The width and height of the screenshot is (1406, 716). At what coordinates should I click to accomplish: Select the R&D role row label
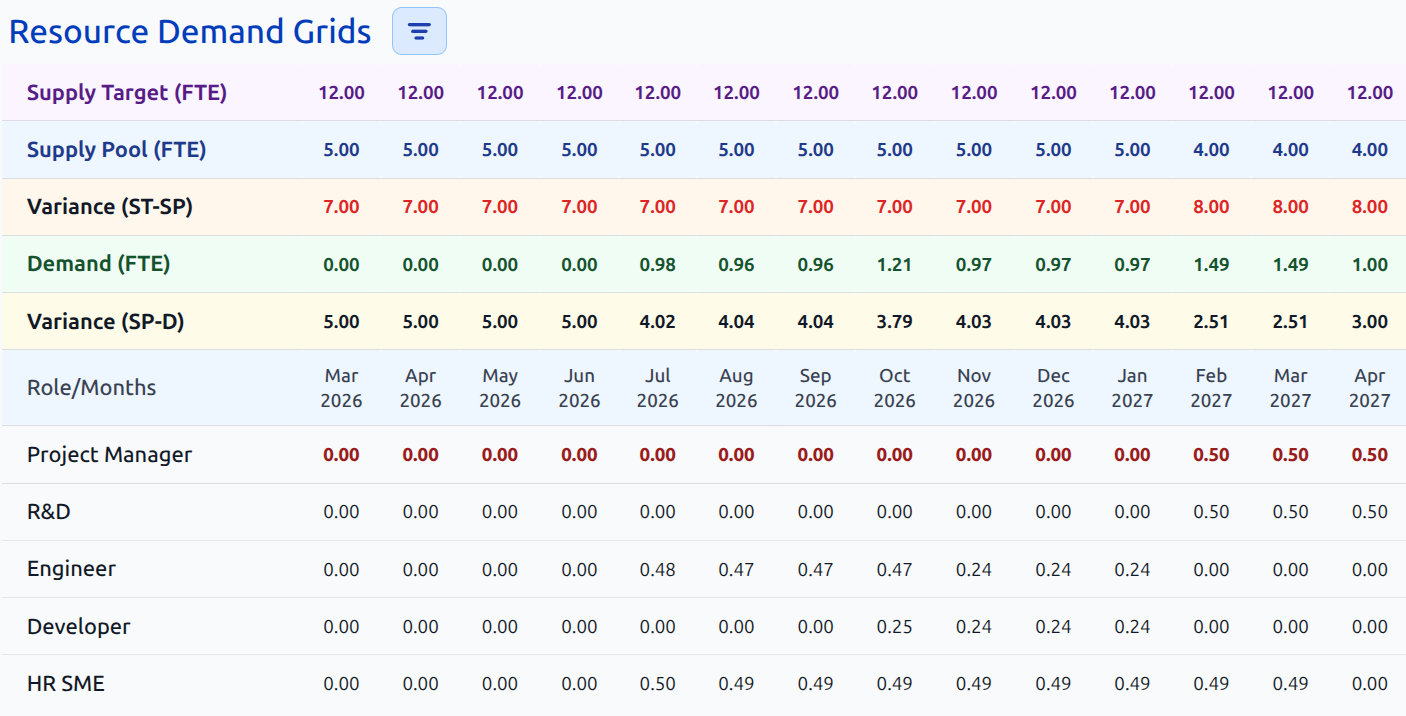[x=49, y=512]
